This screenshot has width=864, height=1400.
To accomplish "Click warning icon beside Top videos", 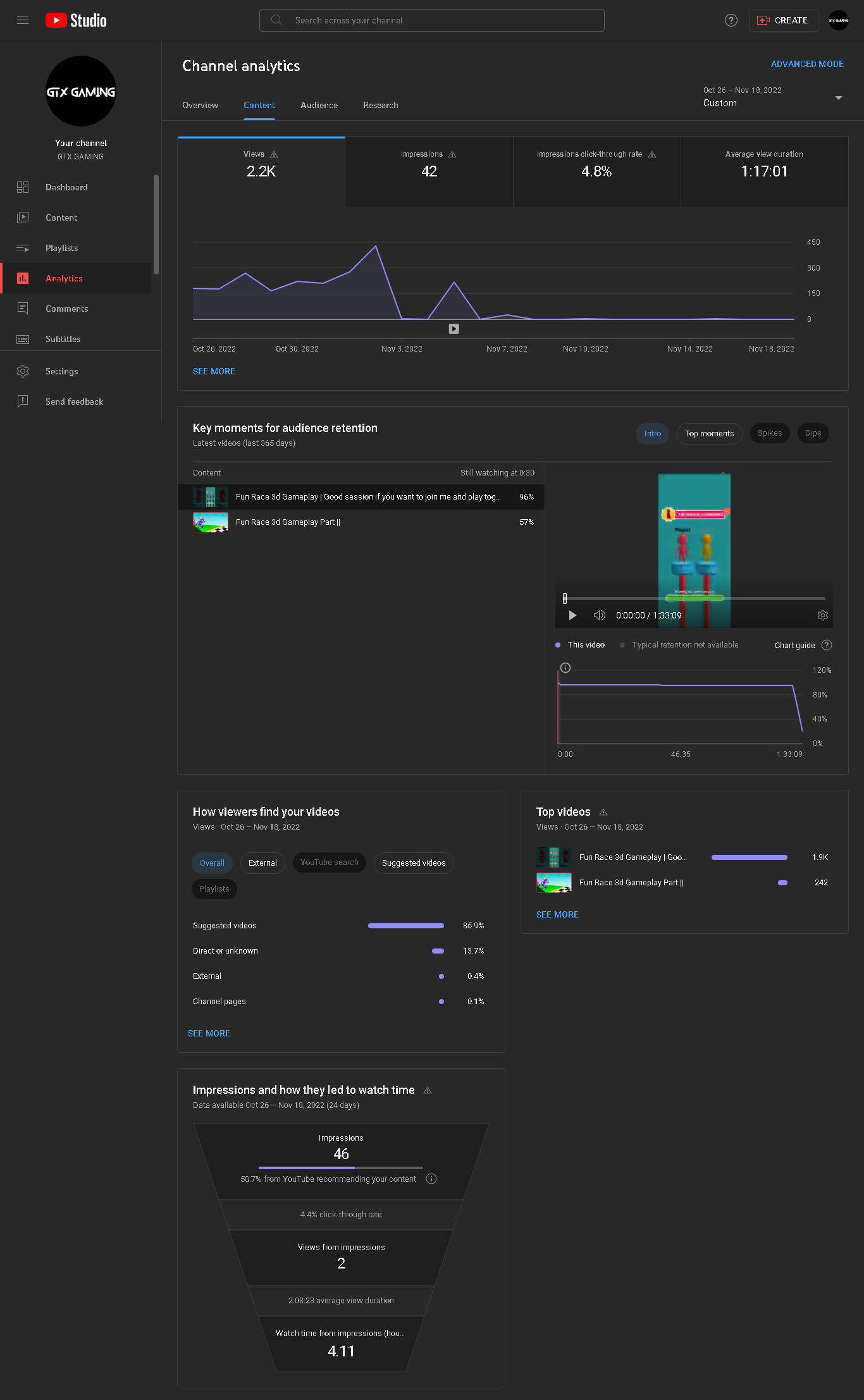I will click(603, 812).
